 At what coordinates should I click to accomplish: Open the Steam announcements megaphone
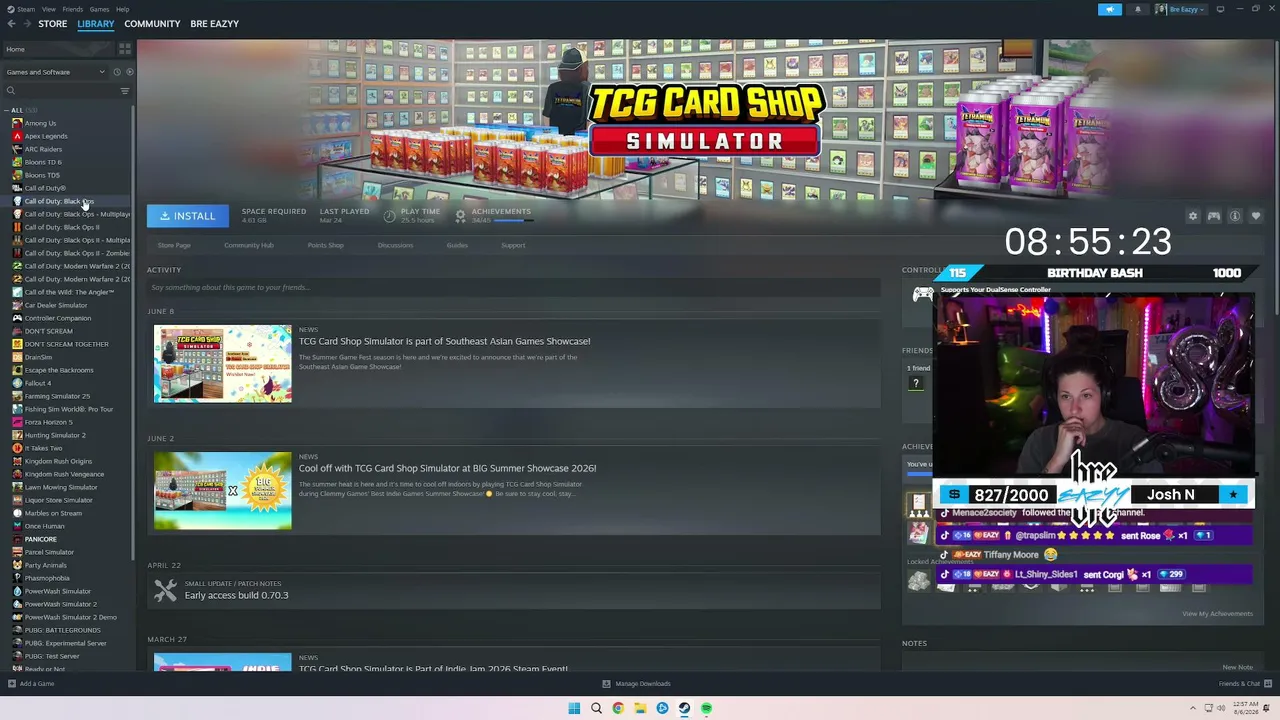click(x=1110, y=9)
